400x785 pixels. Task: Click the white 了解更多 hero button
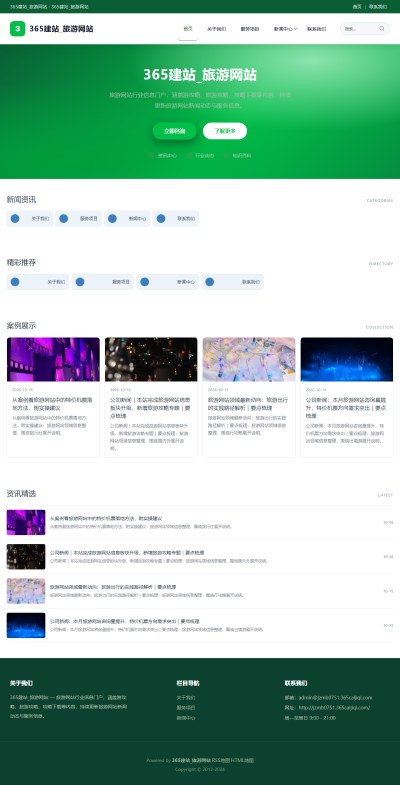click(x=225, y=131)
